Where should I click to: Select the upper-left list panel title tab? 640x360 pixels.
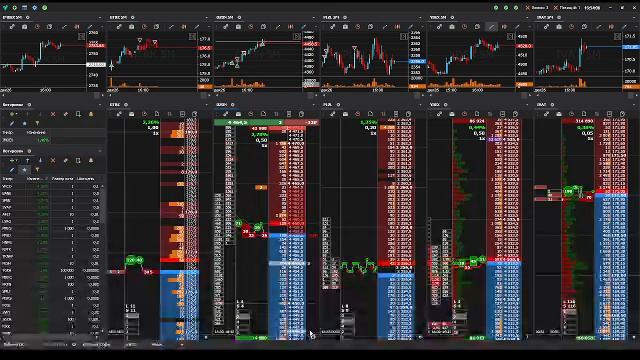click(13, 105)
